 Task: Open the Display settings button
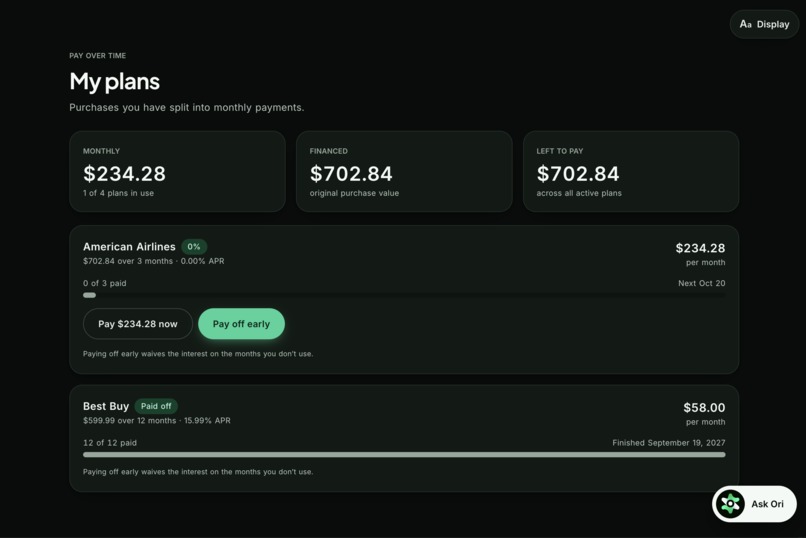(764, 24)
